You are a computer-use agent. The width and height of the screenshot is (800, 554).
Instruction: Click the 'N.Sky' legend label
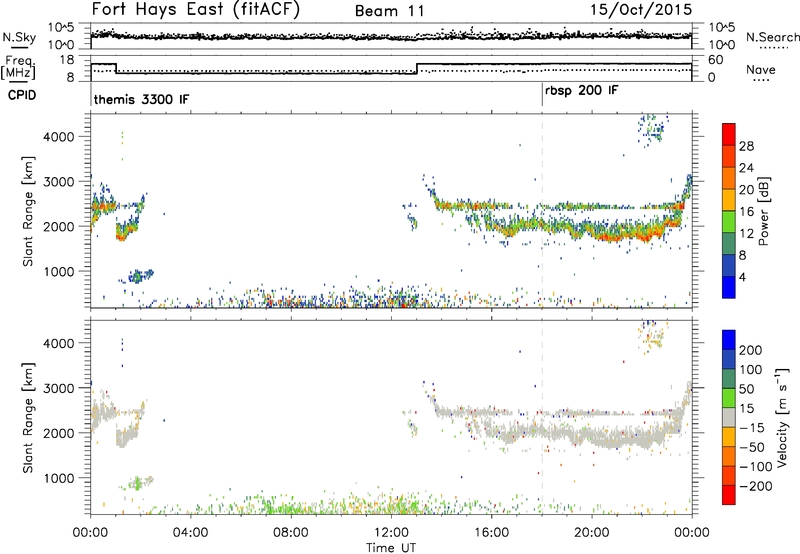19,37
